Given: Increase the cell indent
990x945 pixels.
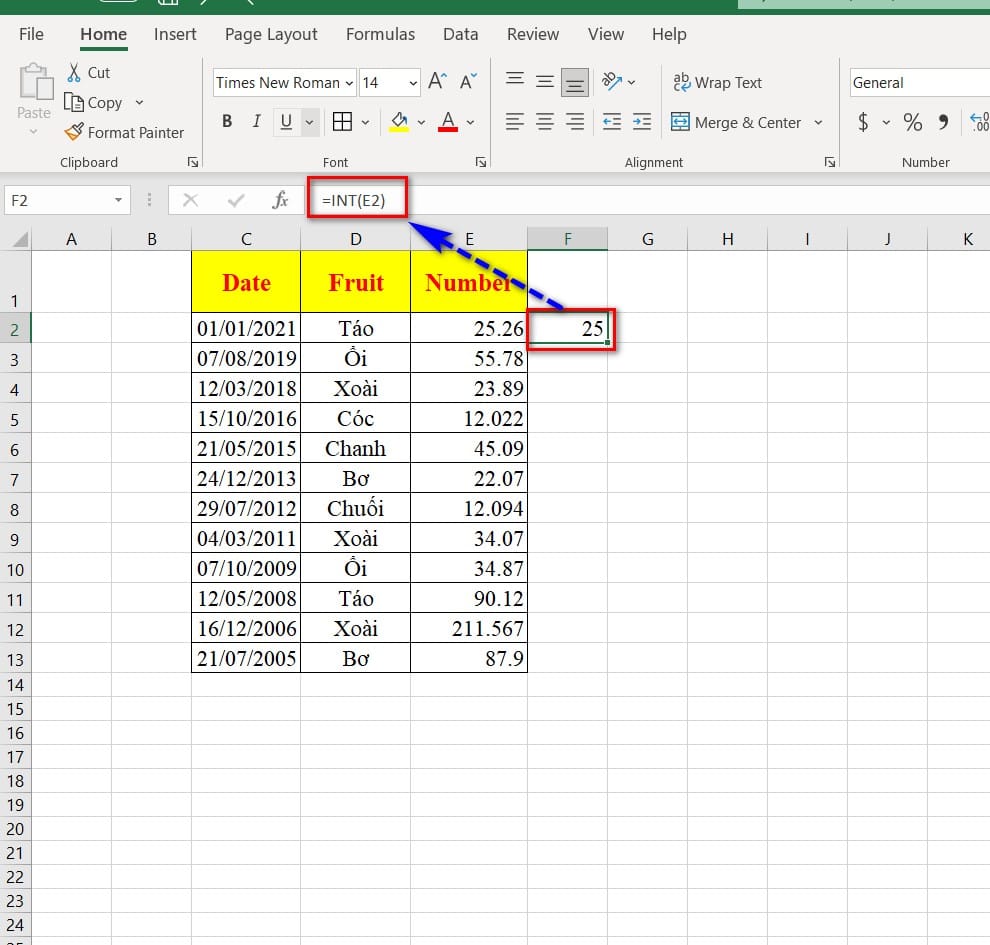Looking at the screenshot, I should 641,121.
